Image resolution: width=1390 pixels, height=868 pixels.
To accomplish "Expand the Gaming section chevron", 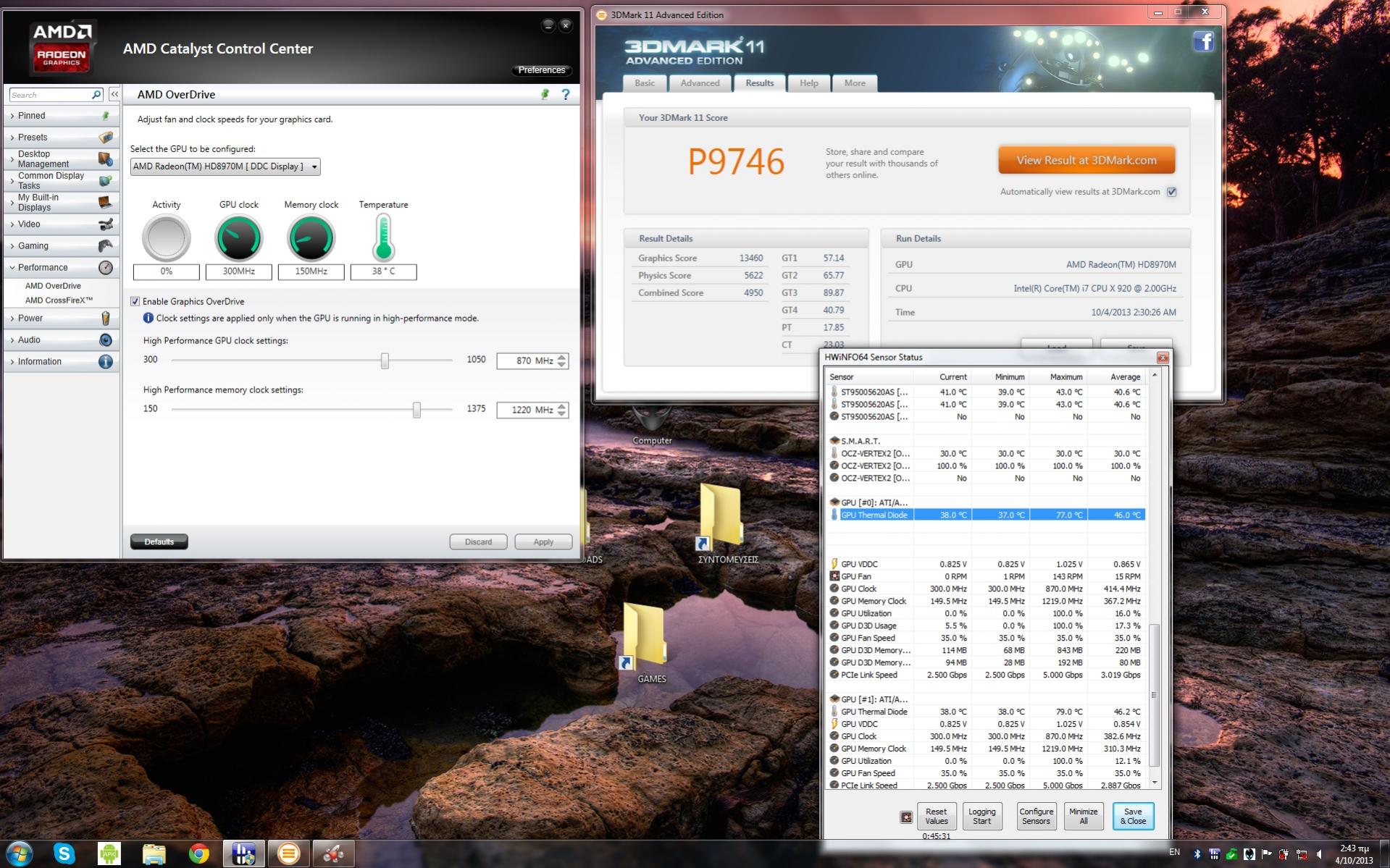I will 12,246.
